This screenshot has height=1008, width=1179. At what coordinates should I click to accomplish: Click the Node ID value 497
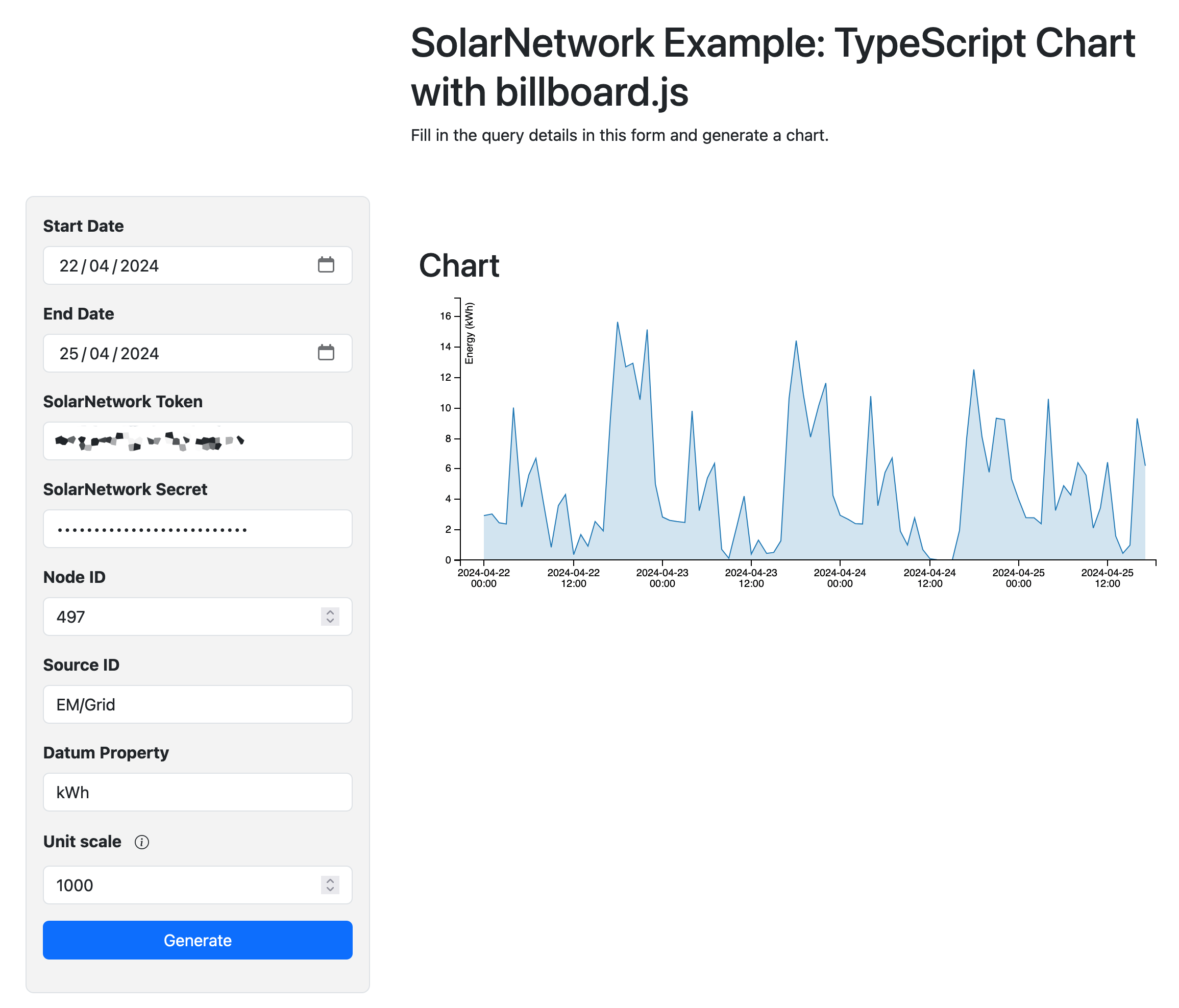[71, 617]
